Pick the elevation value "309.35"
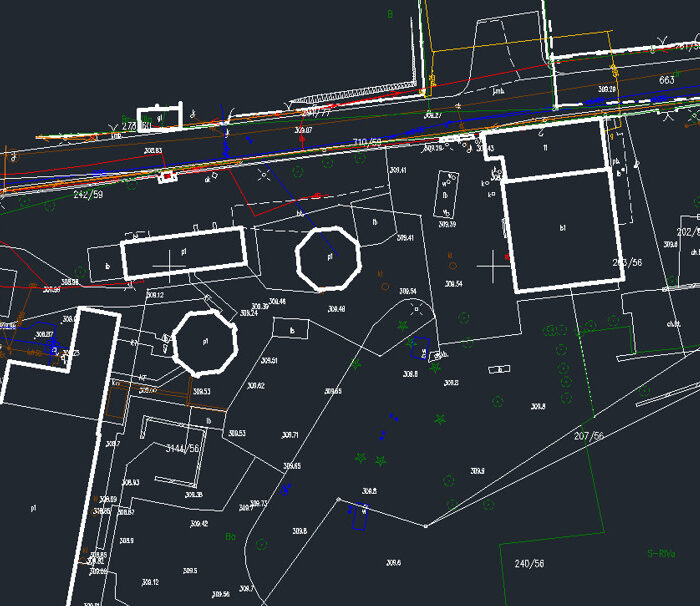The height and width of the screenshot is (606, 700). 194,495
